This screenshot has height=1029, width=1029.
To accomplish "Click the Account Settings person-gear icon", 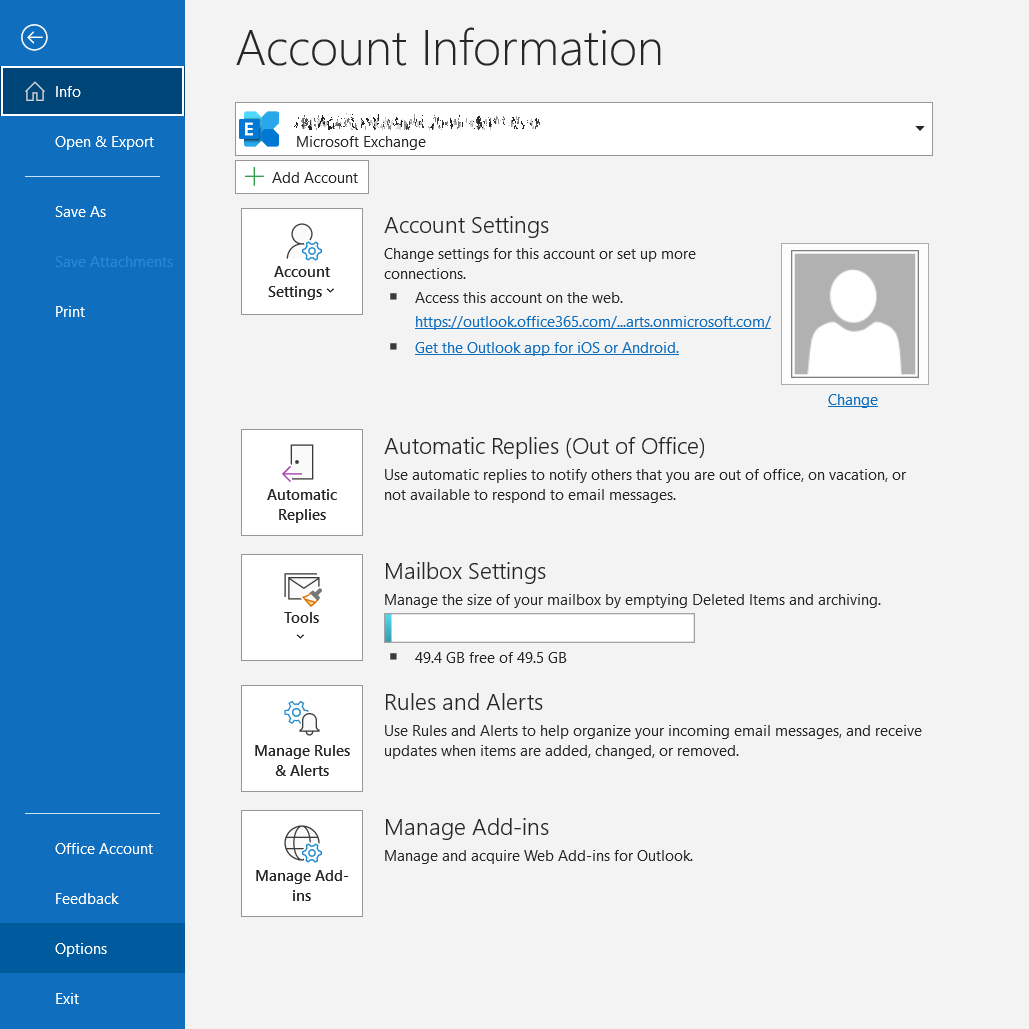I will click(x=303, y=242).
